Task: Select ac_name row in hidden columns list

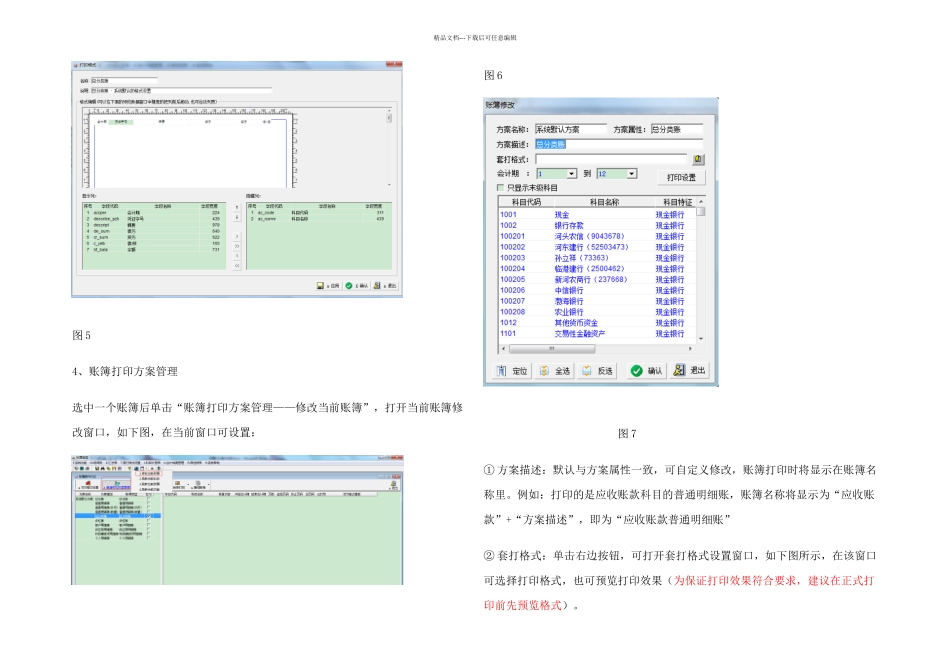Action: (319, 219)
